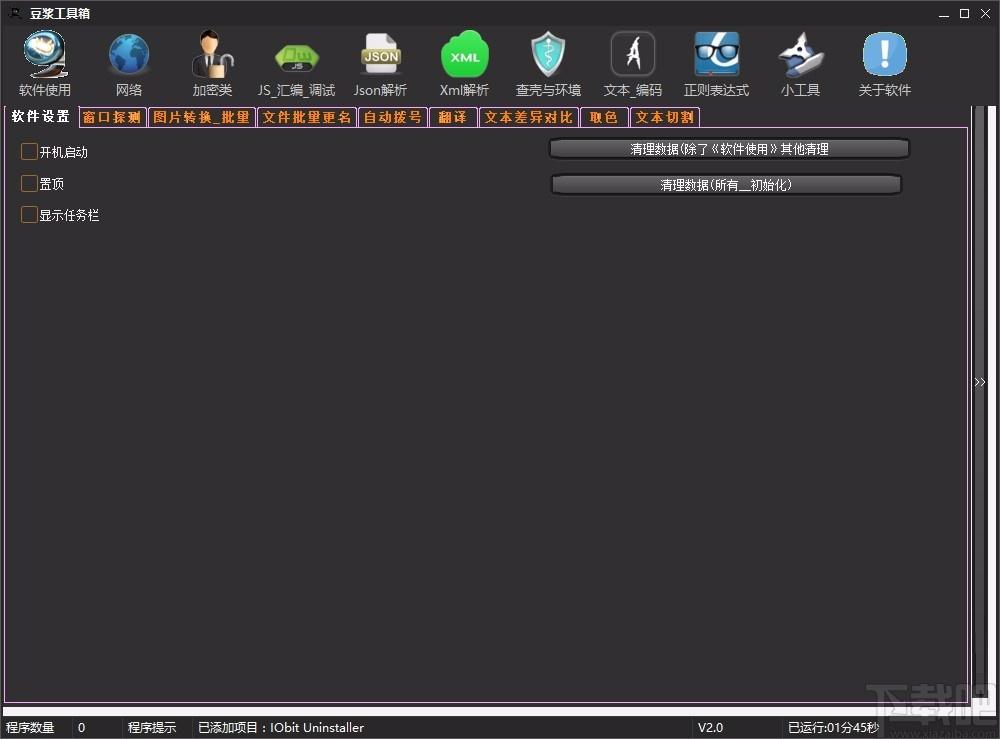Open the 图片转换_批量 tab
Screen dimensions: 1000x739
202,117
